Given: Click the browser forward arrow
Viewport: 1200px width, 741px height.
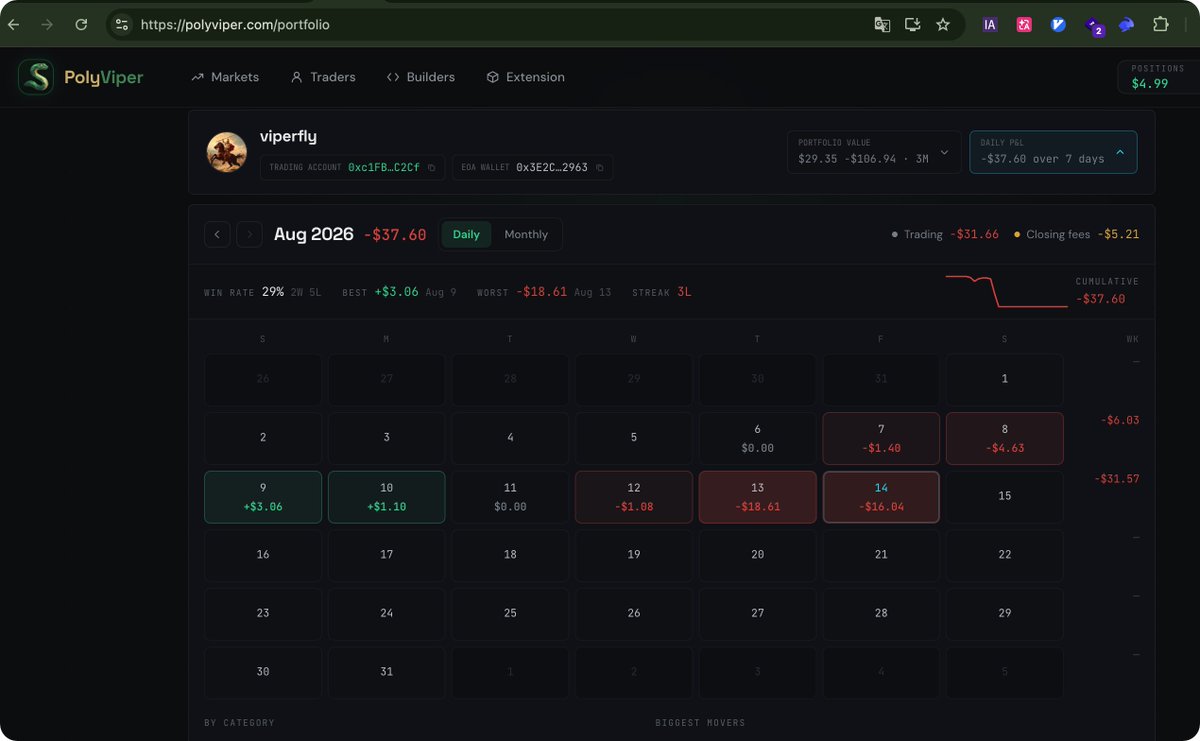Looking at the screenshot, I should tap(47, 24).
